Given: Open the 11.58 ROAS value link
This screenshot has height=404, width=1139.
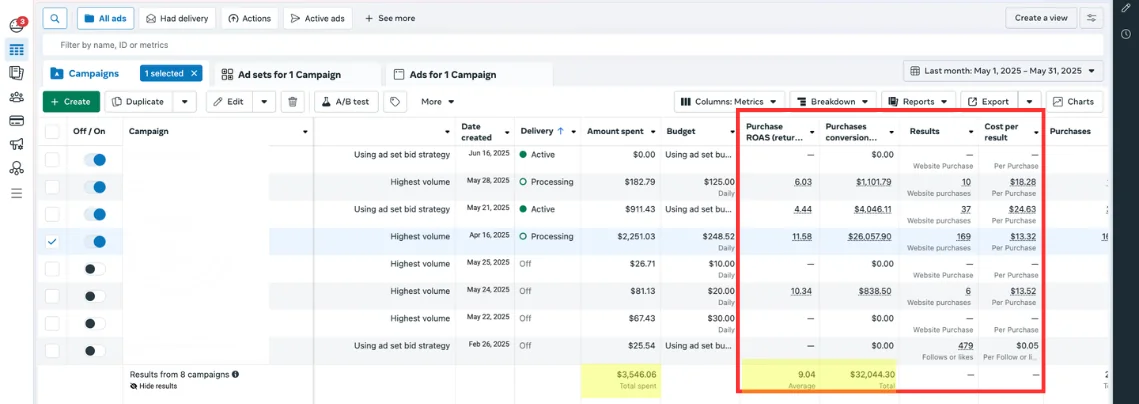Looking at the screenshot, I should tap(802, 237).
